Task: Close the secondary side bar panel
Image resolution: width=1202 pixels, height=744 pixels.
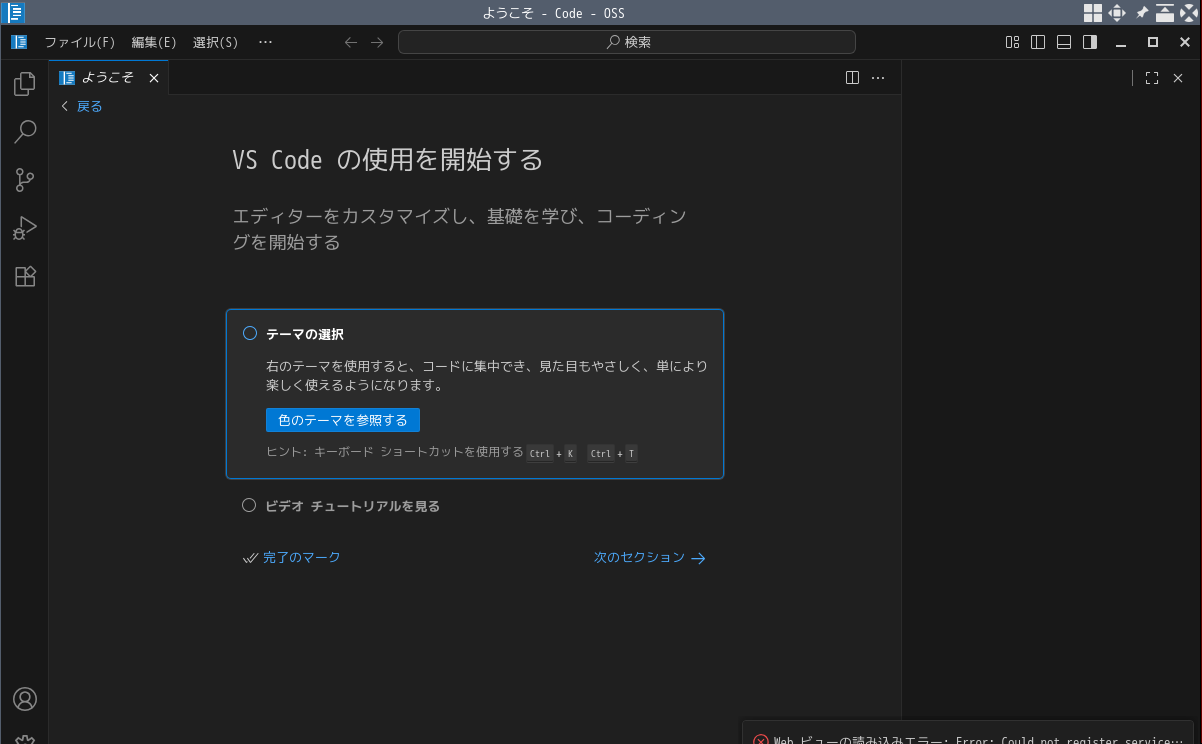Action: coord(1178,78)
